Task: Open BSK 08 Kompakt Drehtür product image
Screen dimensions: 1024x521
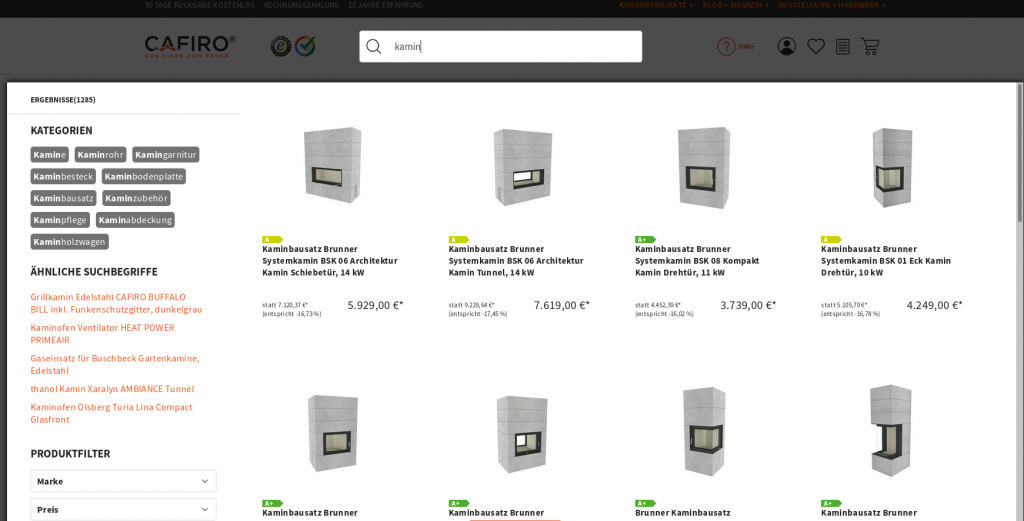Action: [x=704, y=167]
